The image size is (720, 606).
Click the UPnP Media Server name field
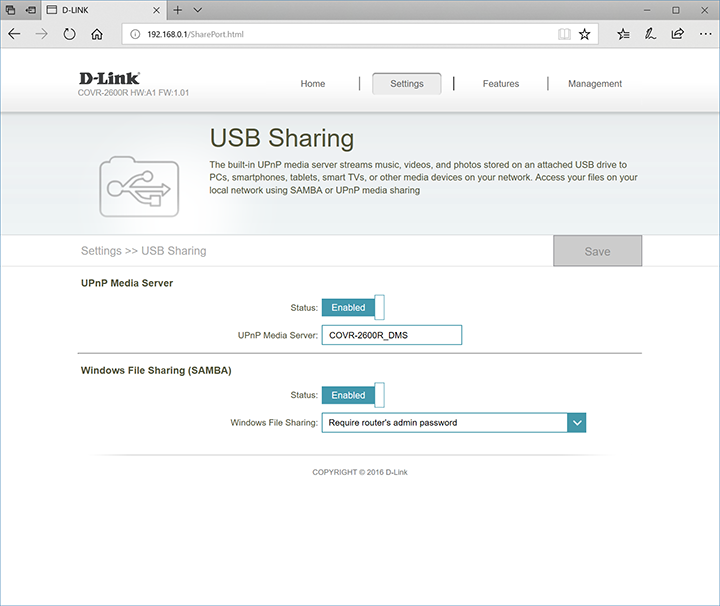coord(392,335)
